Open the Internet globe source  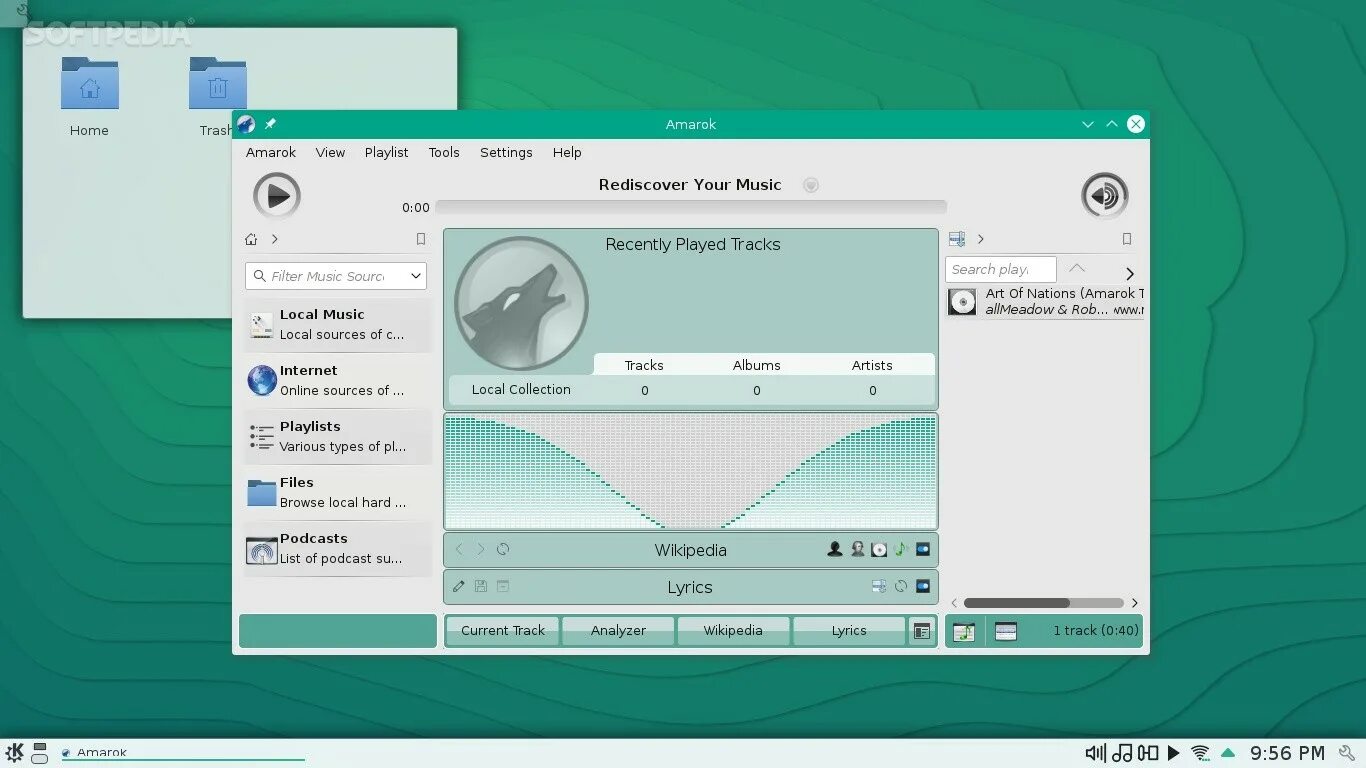pyautogui.click(x=338, y=380)
